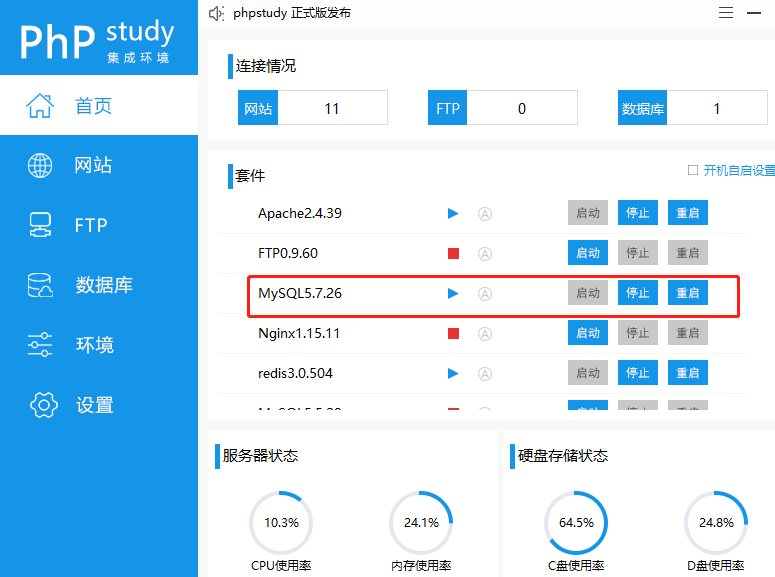
Task: Open the FTP server icon in sidebar
Action: point(40,225)
